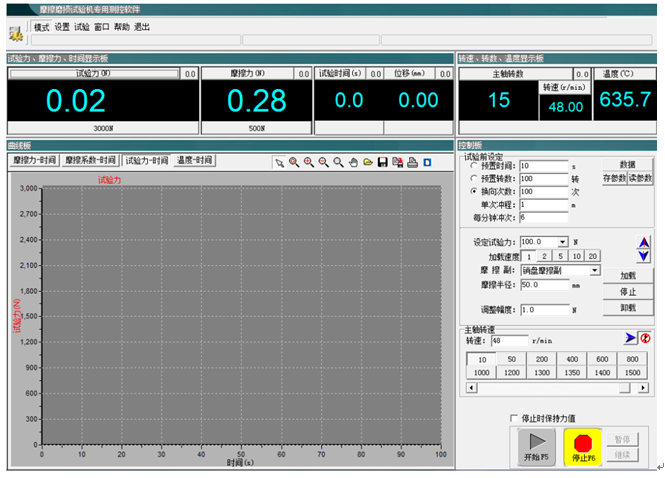Select the 预置转数 radio button
This screenshot has height=478, width=665.
pos(473,178)
